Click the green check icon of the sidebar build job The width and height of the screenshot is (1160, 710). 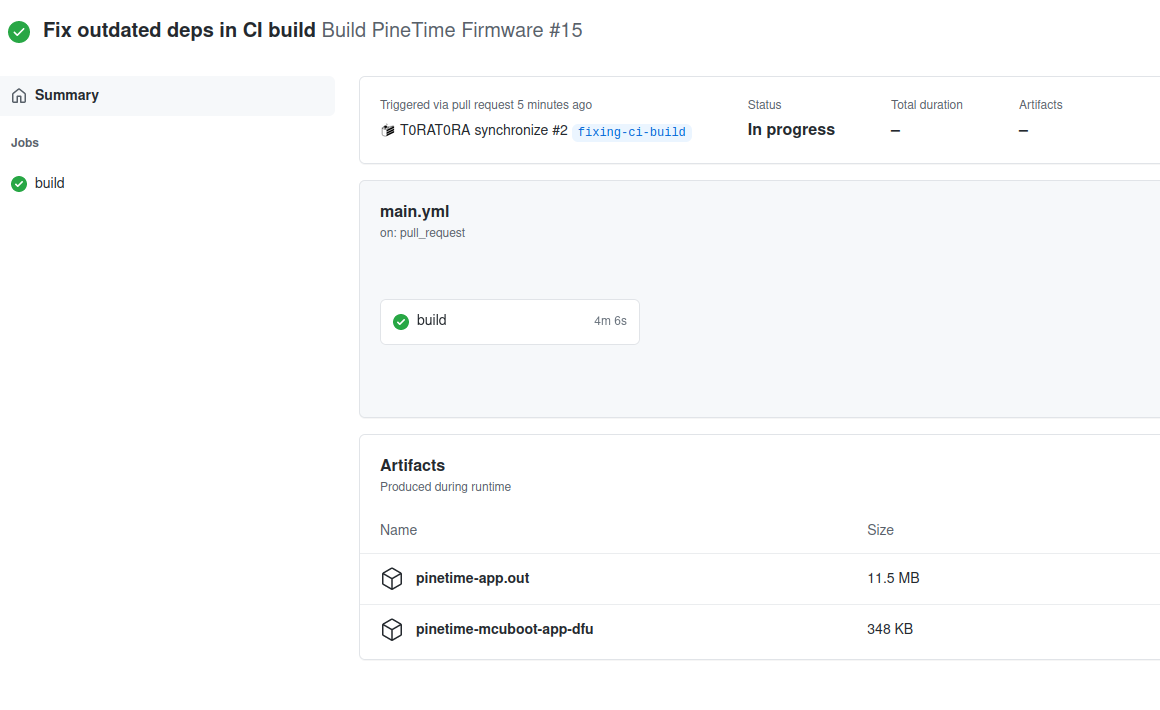(x=19, y=183)
